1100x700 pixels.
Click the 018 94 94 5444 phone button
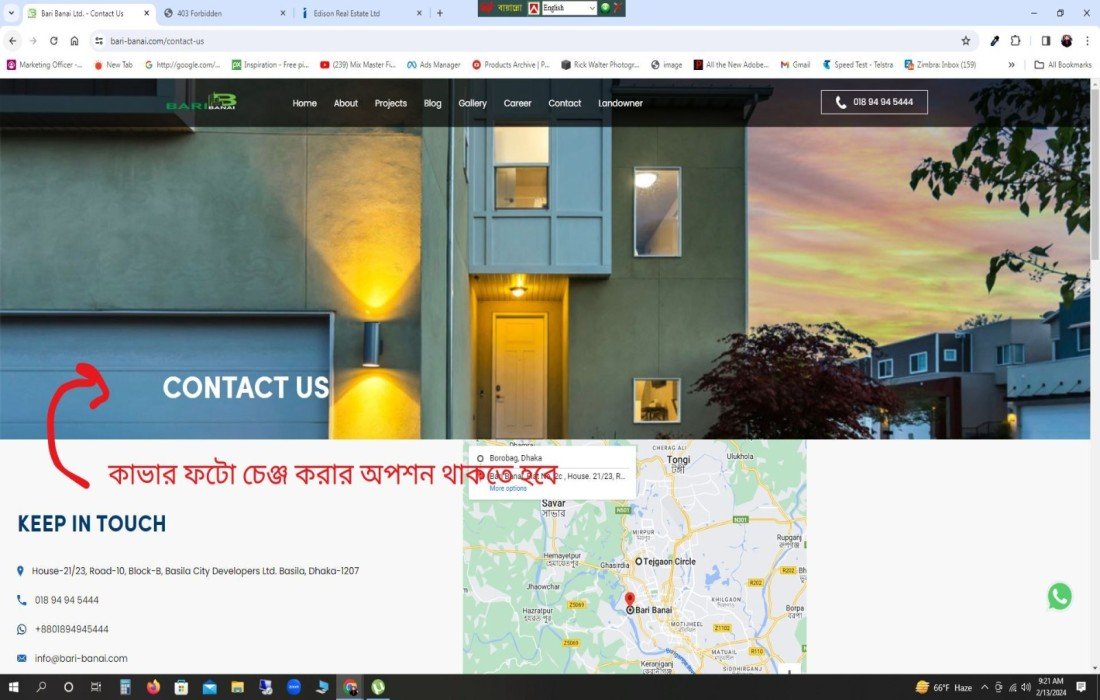pyautogui.click(x=874, y=102)
